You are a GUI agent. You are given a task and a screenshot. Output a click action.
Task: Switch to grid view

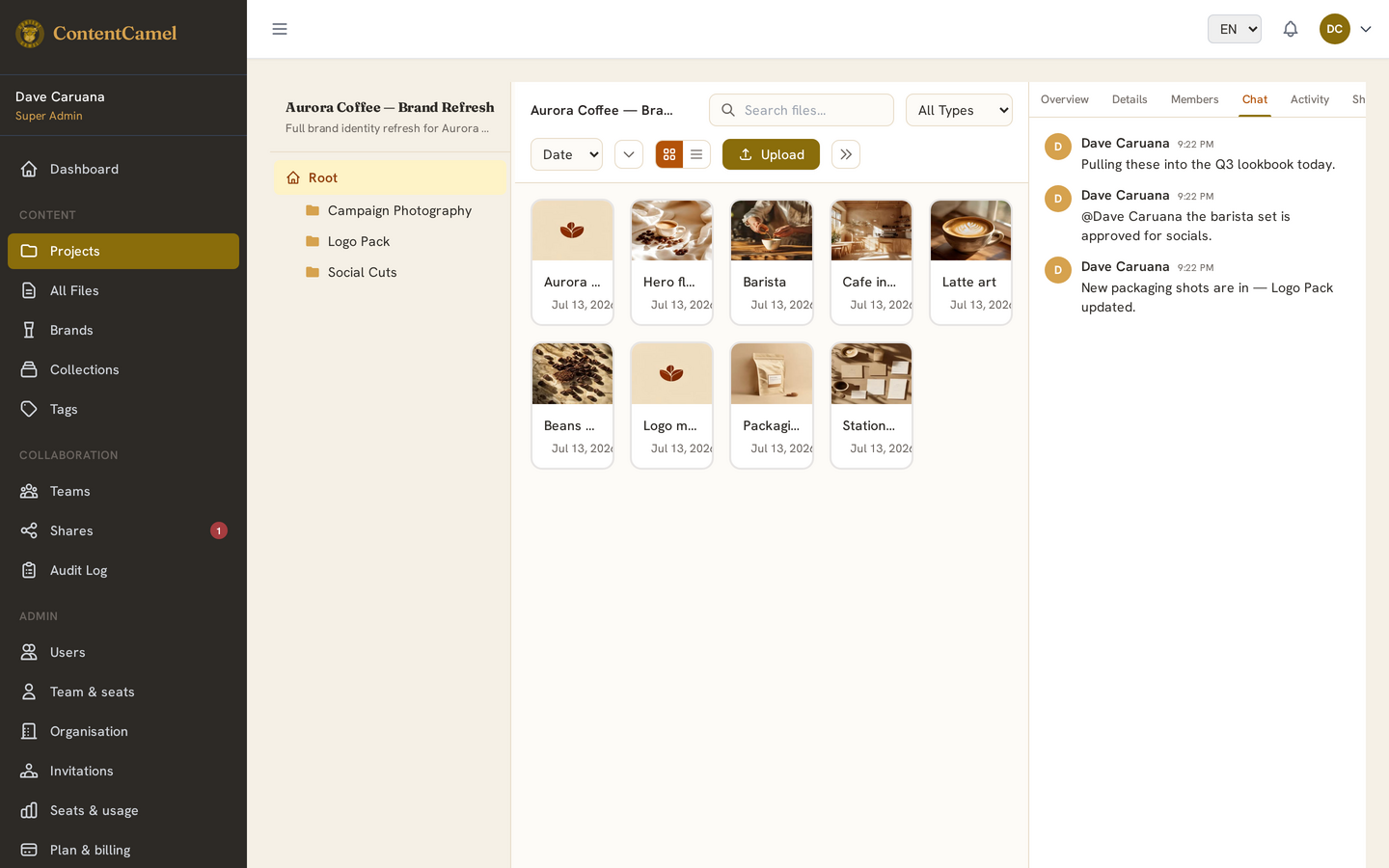pyautogui.click(x=669, y=154)
